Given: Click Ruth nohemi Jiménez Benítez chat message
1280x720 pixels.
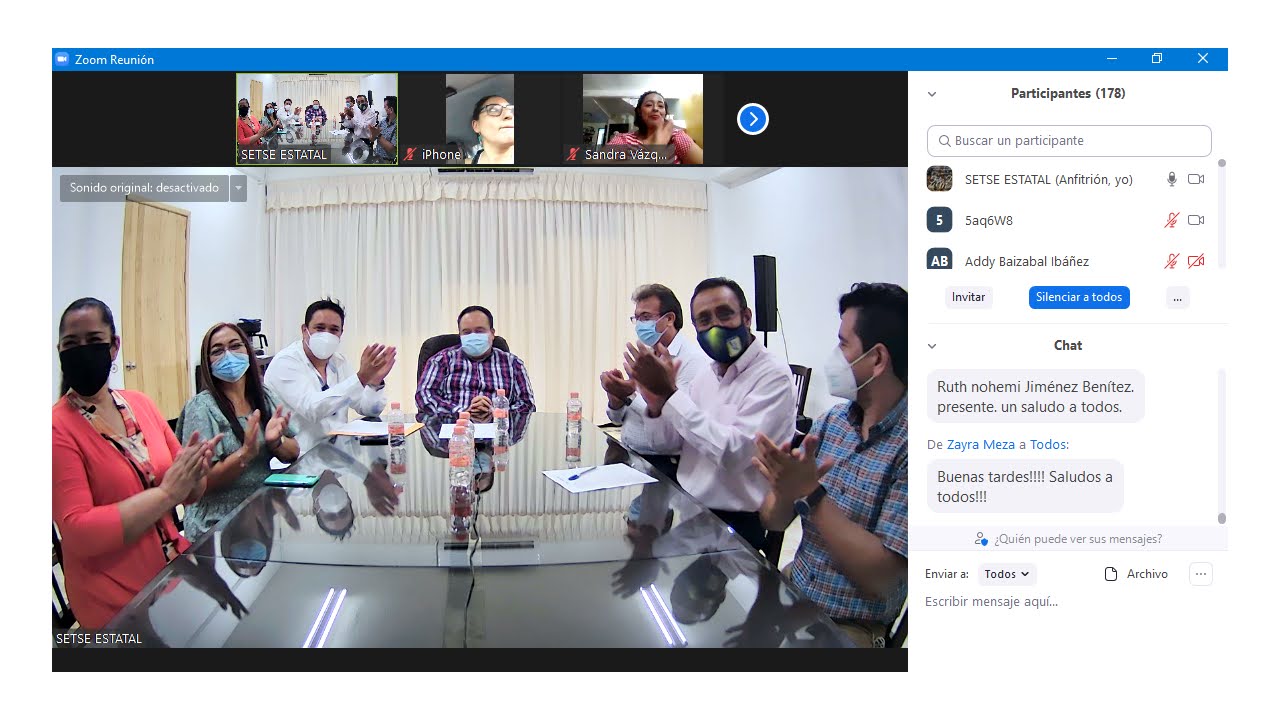Looking at the screenshot, I should [x=1036, y=396].
